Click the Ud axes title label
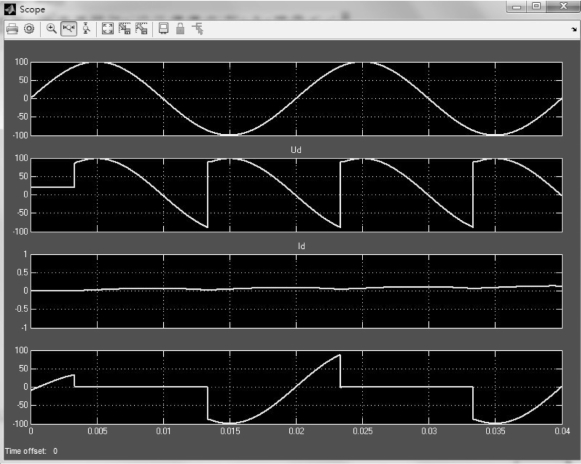Viewport: 581px width, 464px height. [x=296, y=150]
